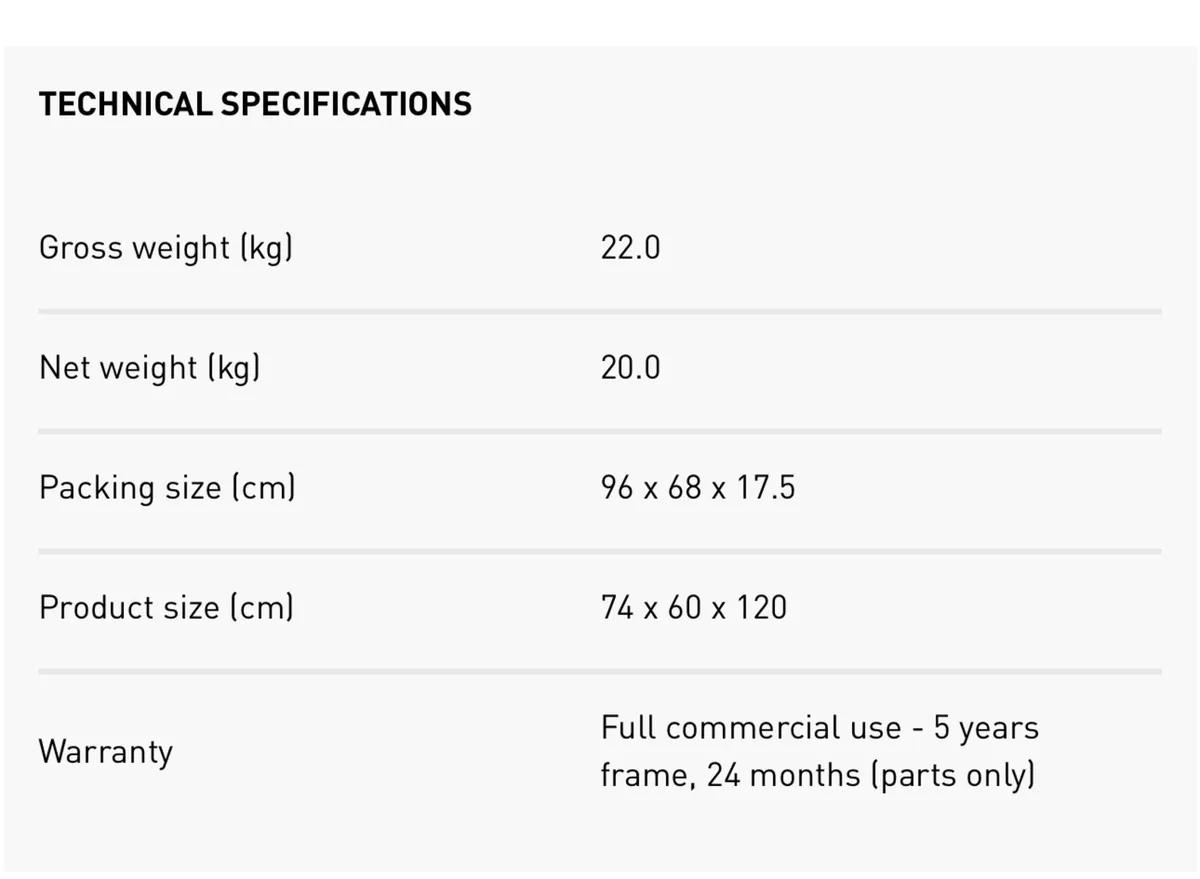Click the 17.5 value in packing size
The height and width of the screenshot is (879, 1200).
[766, 487]
